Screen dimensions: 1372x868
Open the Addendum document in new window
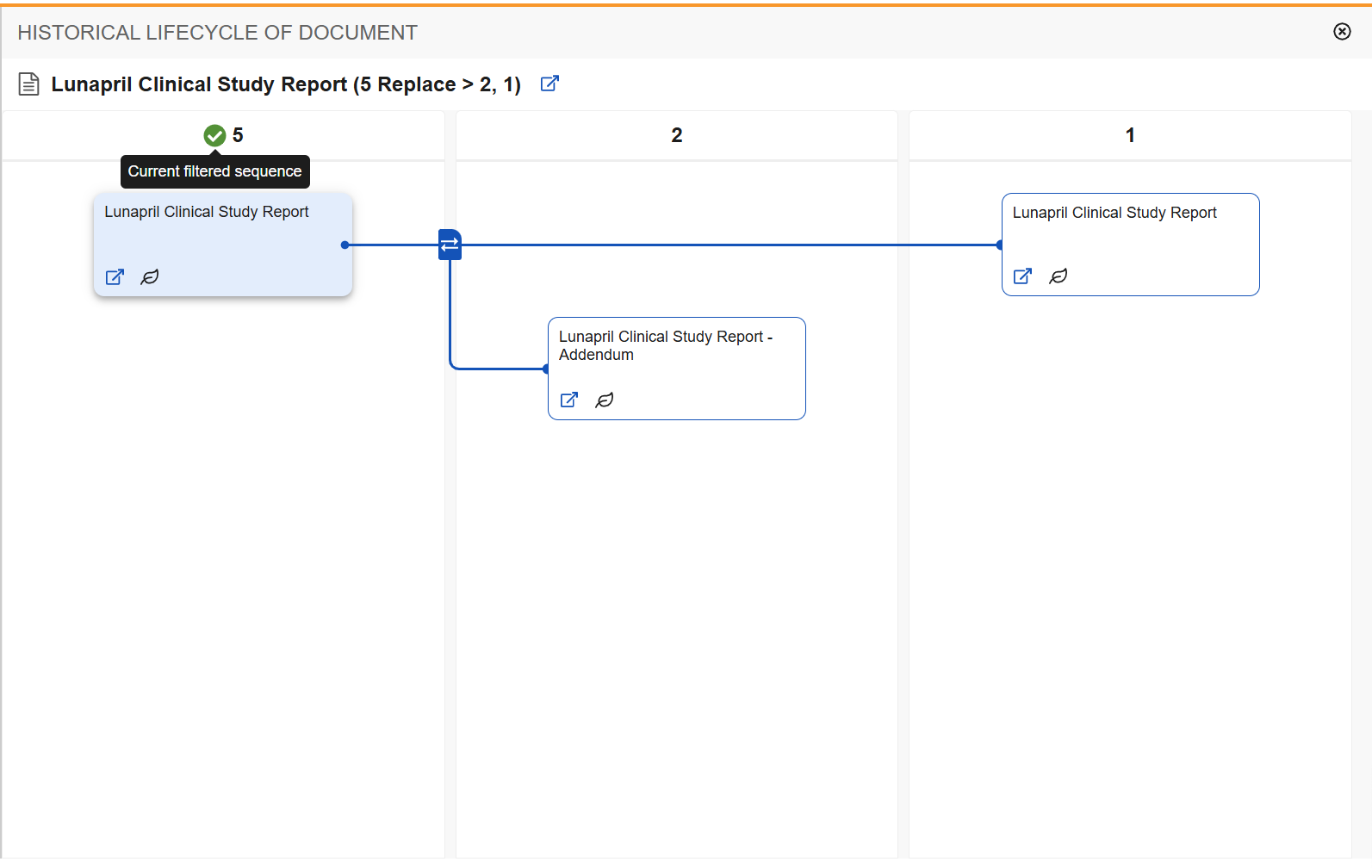pyautogui.click(x=569, y=400)
